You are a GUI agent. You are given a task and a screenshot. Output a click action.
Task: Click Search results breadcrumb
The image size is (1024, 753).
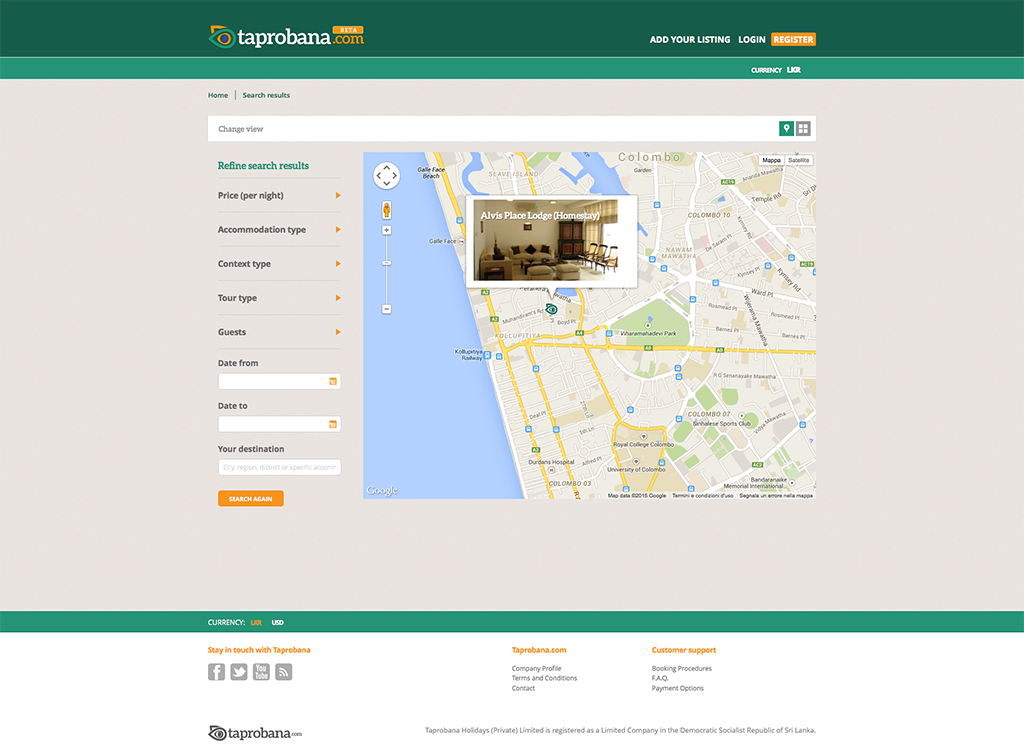pos(266,95)
